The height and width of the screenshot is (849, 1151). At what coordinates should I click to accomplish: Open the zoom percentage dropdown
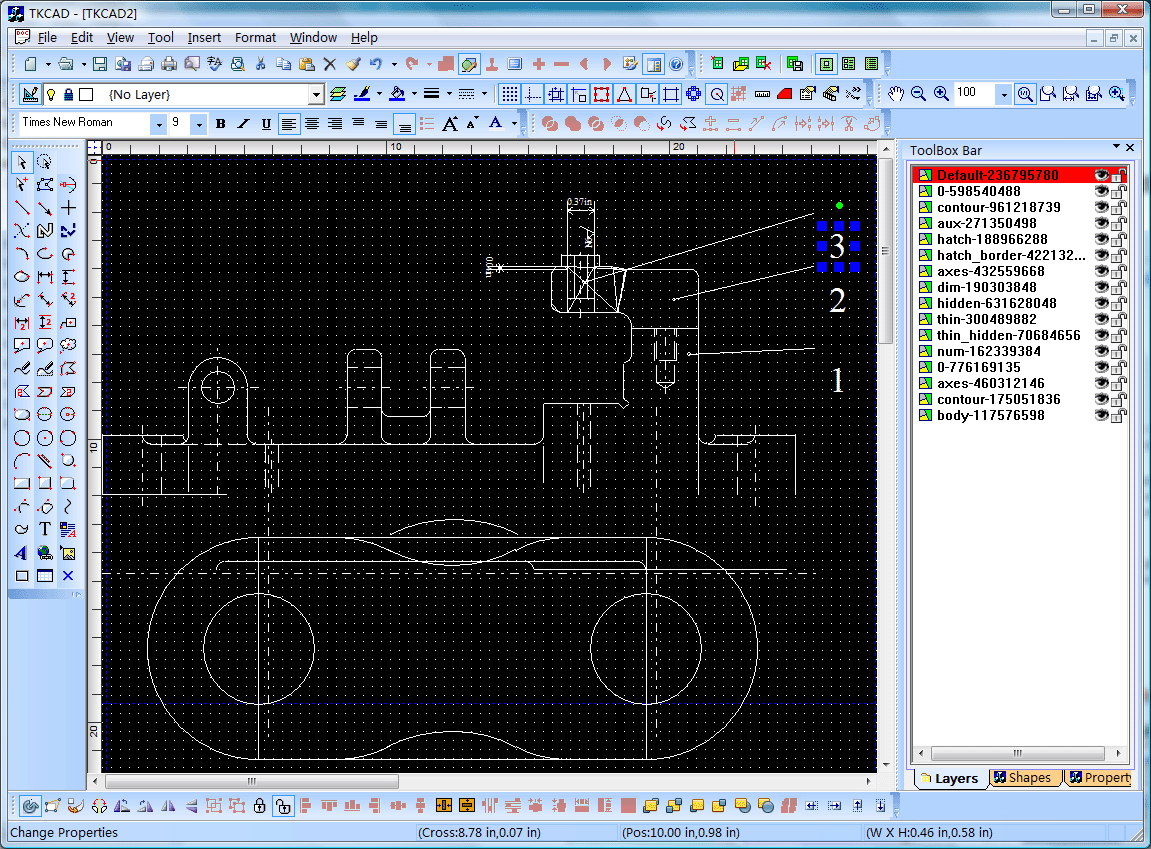pos(1003,95)
